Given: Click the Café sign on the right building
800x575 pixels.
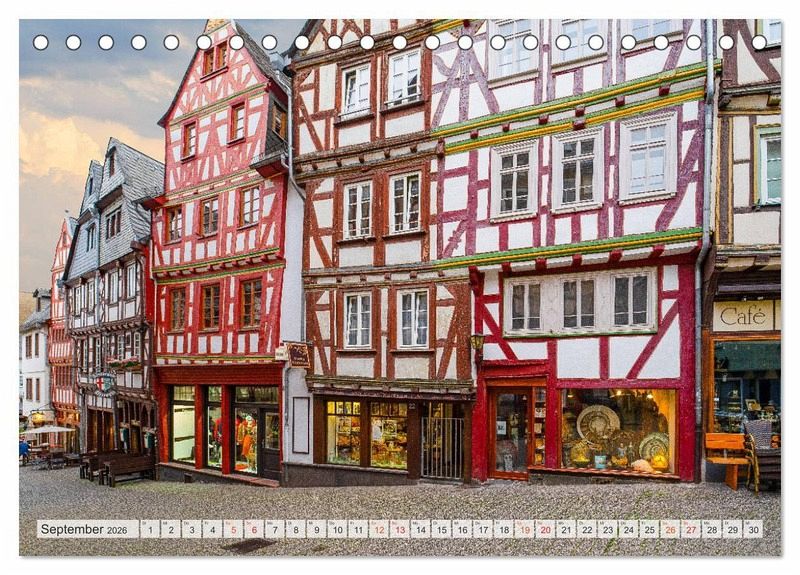Looking at the screenshot, I should point(743,316).
